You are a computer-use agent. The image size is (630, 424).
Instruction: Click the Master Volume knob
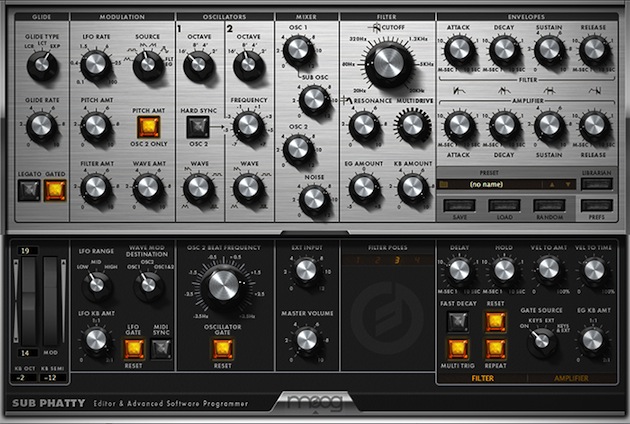pos(306,340)
